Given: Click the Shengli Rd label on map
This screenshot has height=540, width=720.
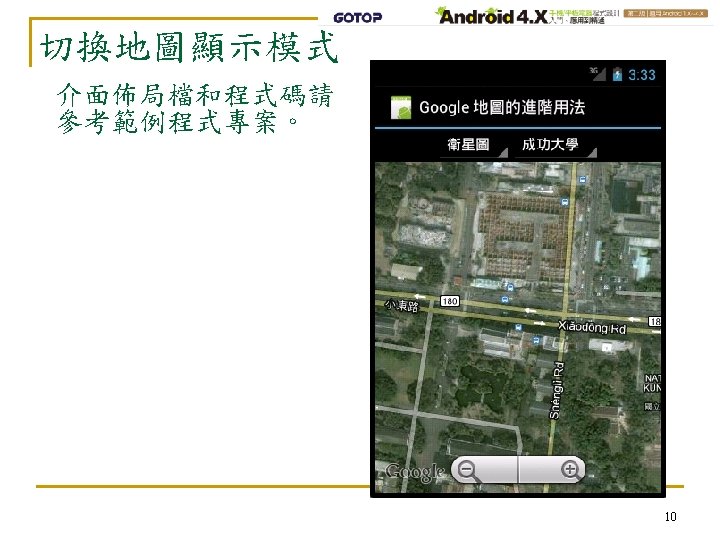Looking at the screenshot, I should (556, 391).
